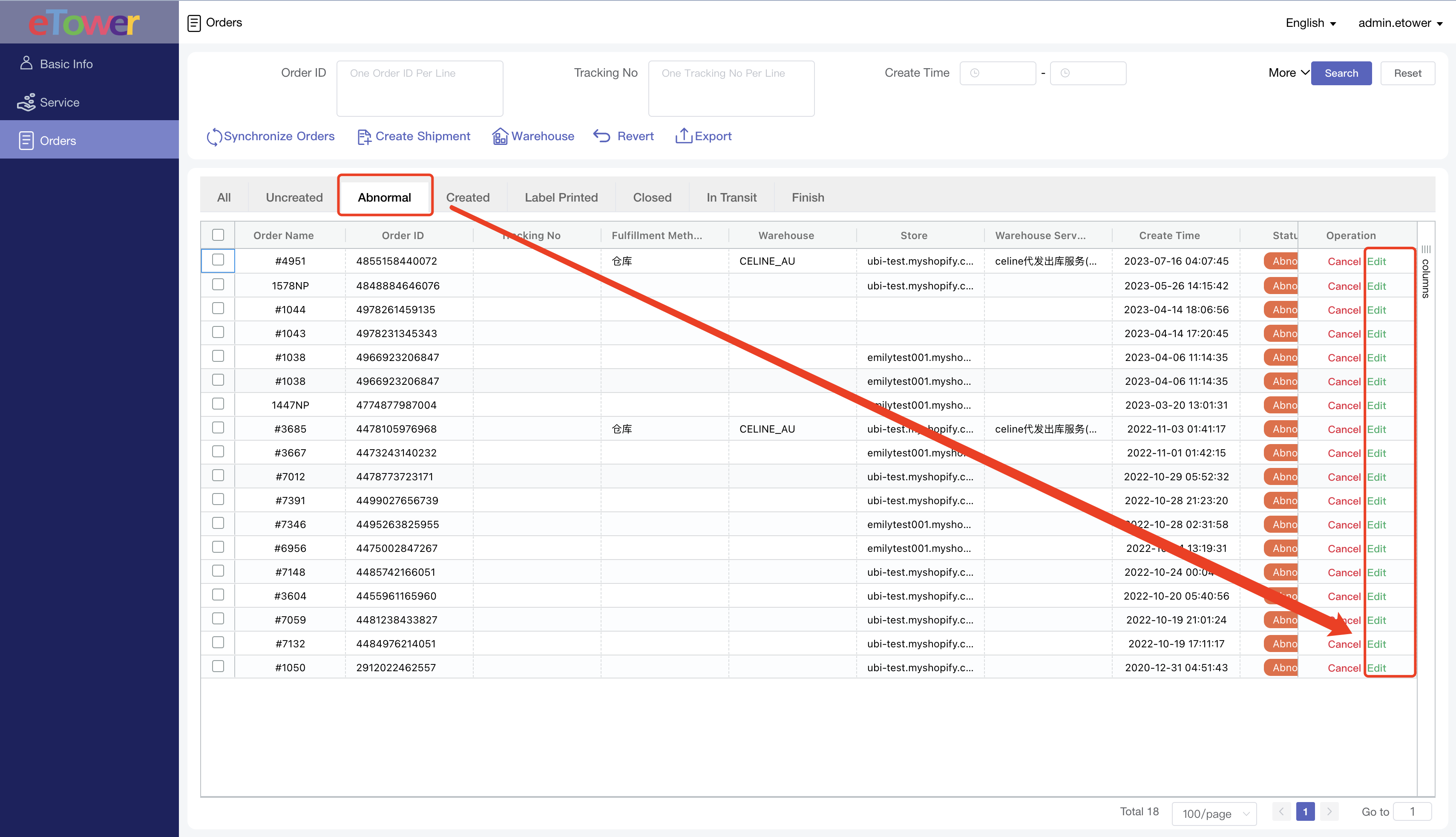
Task: Click create time 2020-12-31 04:51:43
Action: point(1176,667)
